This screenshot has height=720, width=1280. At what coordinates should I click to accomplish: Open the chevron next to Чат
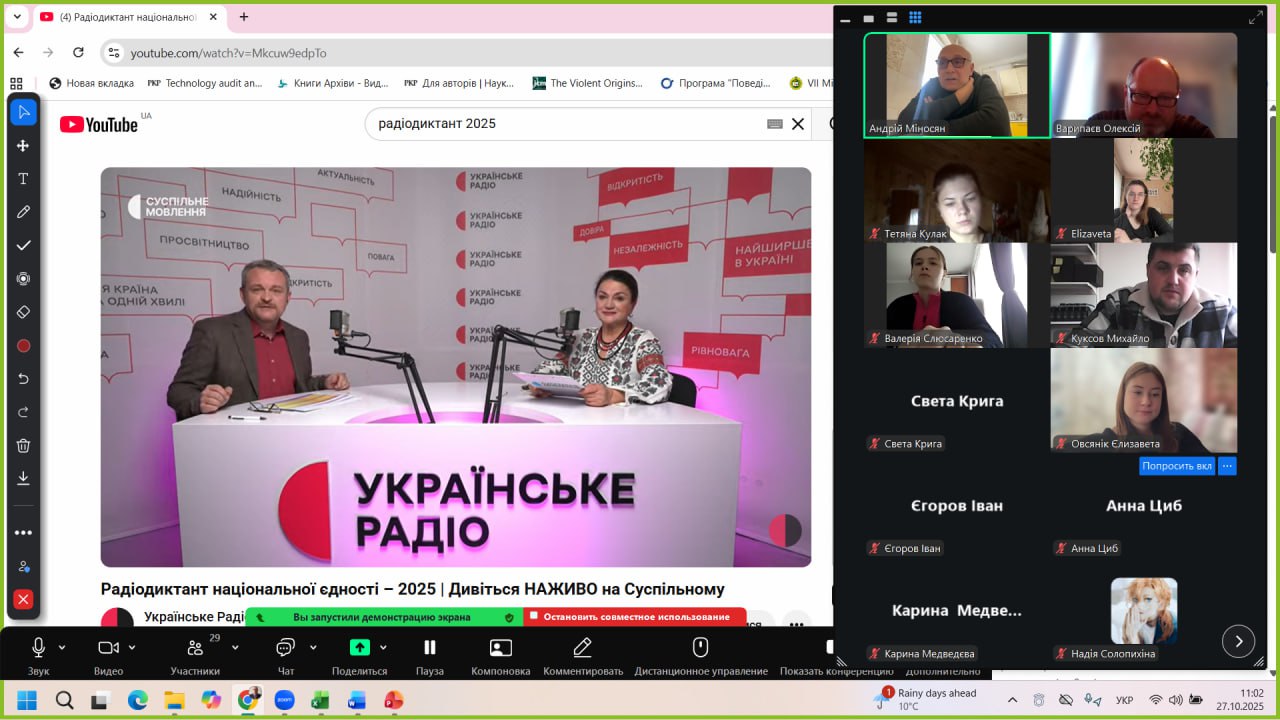[312, 647]
